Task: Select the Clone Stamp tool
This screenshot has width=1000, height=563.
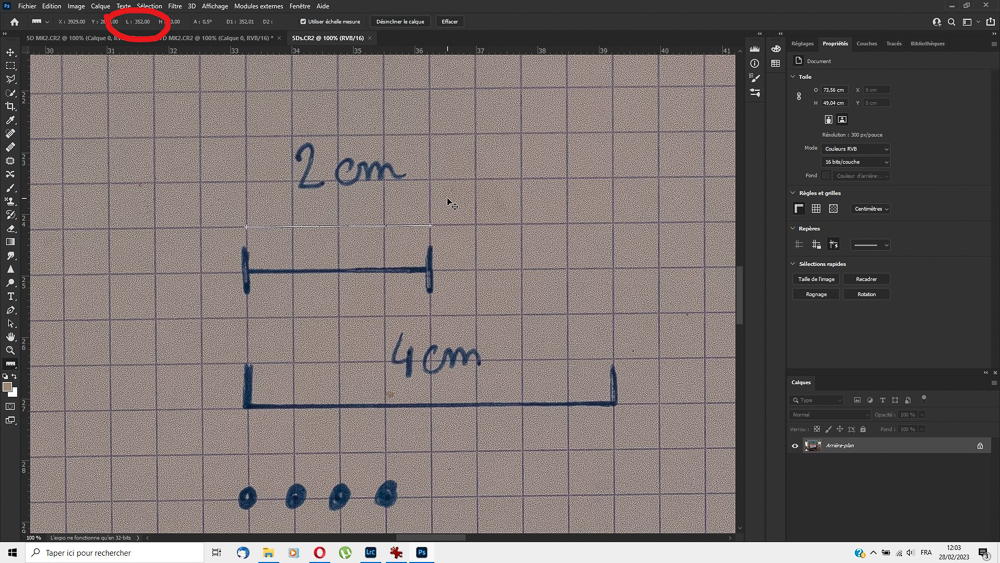Action: (10, 201)
